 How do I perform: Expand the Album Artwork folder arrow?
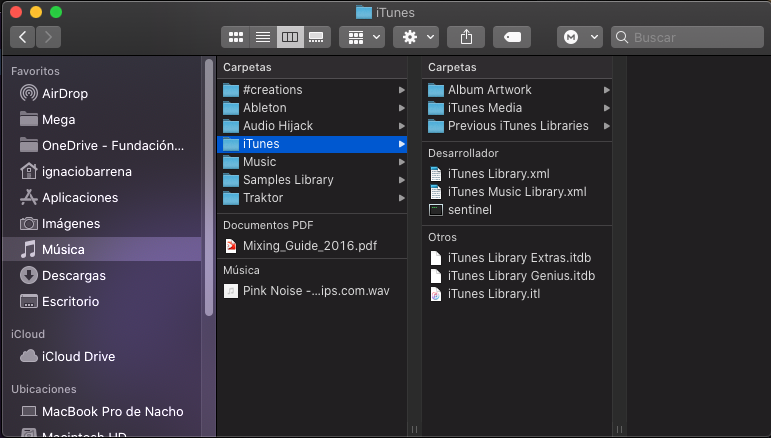click(607, 90)
